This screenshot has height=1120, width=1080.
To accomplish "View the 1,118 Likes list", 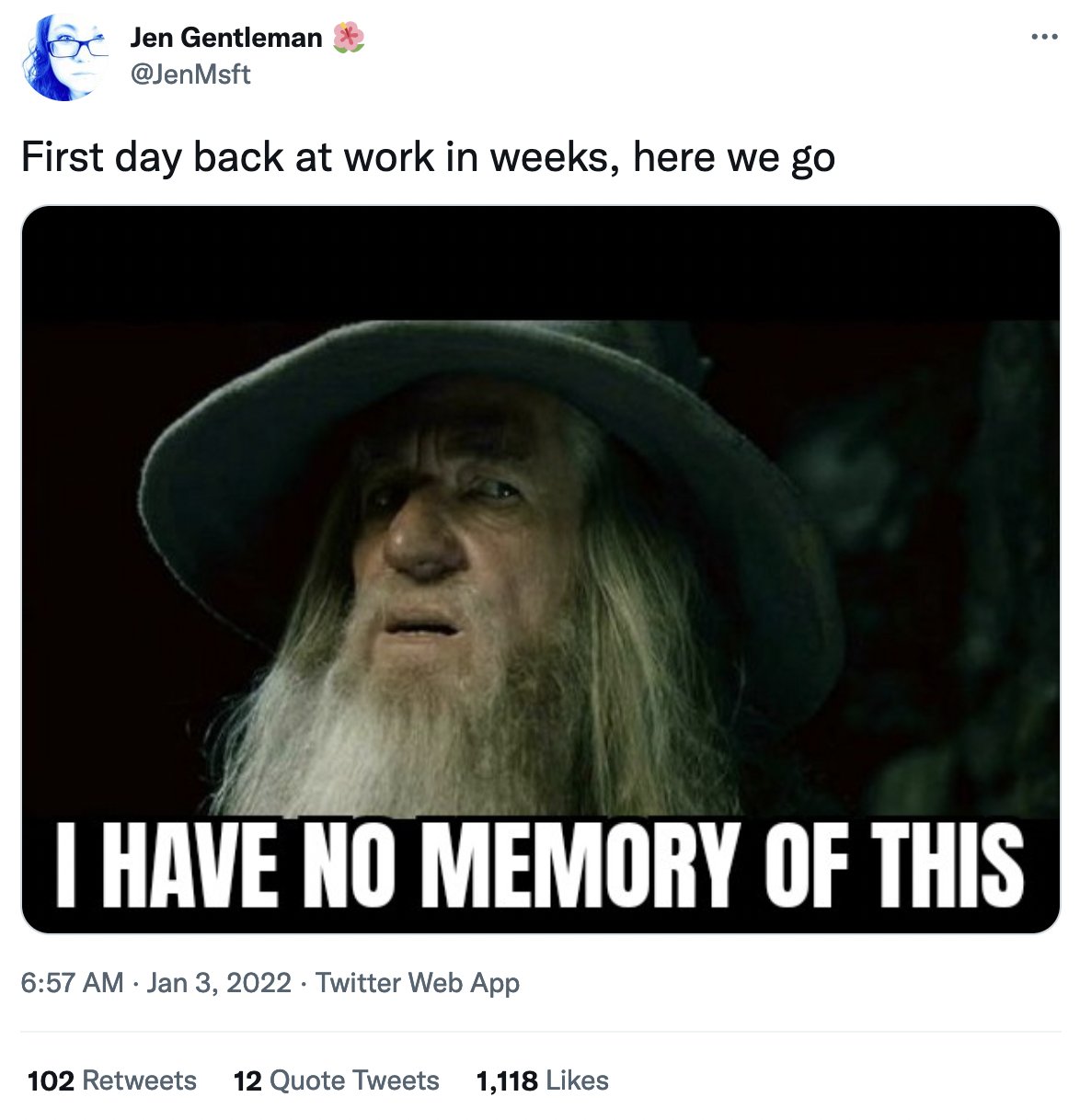I will [543, 1080].
